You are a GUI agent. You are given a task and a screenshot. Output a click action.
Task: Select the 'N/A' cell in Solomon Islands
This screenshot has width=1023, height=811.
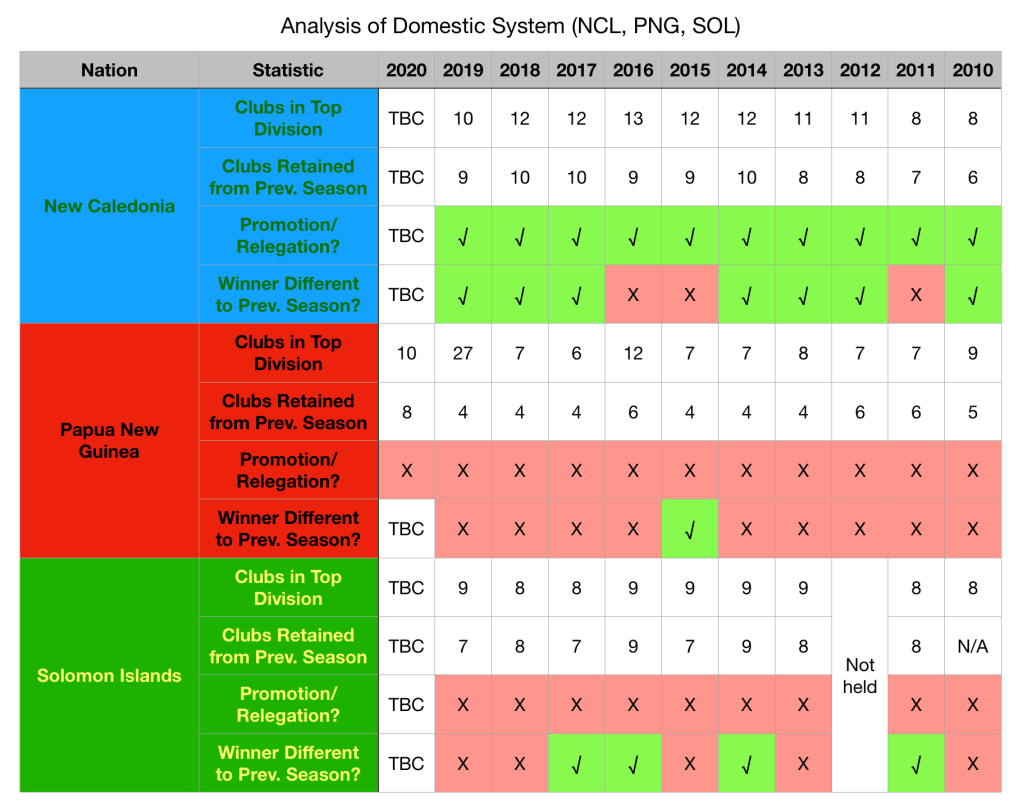(x=973, y=646)
